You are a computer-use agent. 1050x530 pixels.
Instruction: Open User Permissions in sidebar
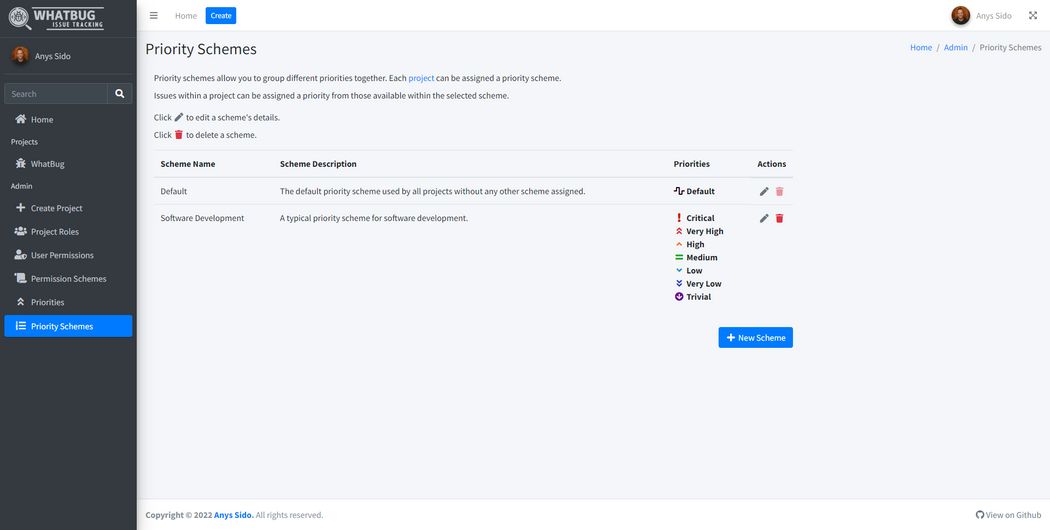[x=62, y=255]
